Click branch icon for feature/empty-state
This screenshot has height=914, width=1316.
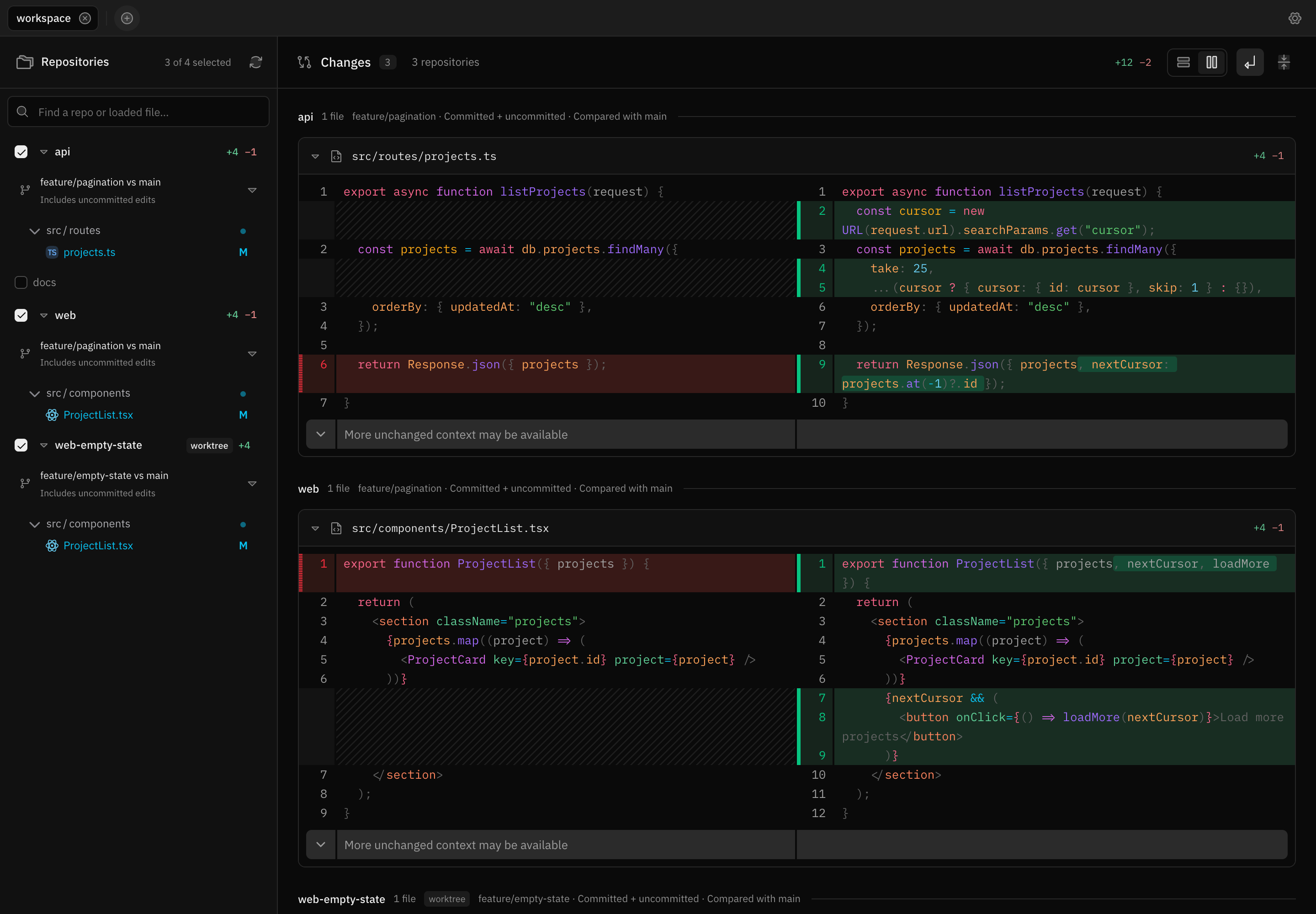click(x=25, y=484)
